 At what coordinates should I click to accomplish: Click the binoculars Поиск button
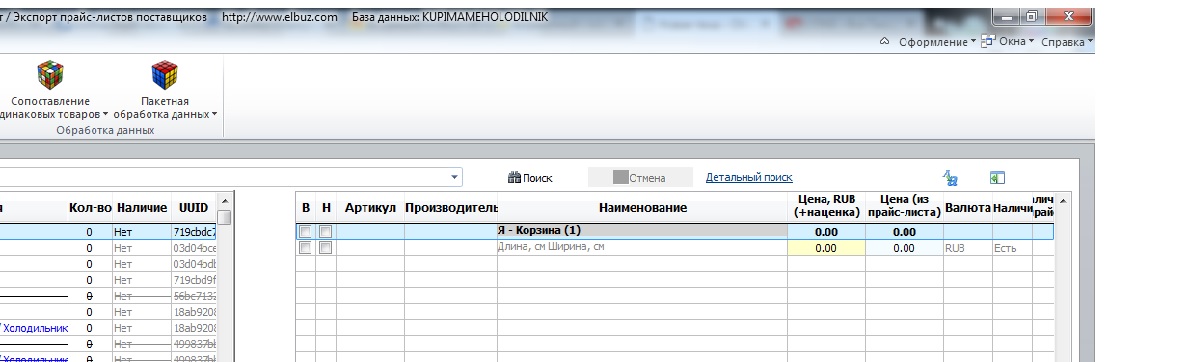[x=530, y=178]
